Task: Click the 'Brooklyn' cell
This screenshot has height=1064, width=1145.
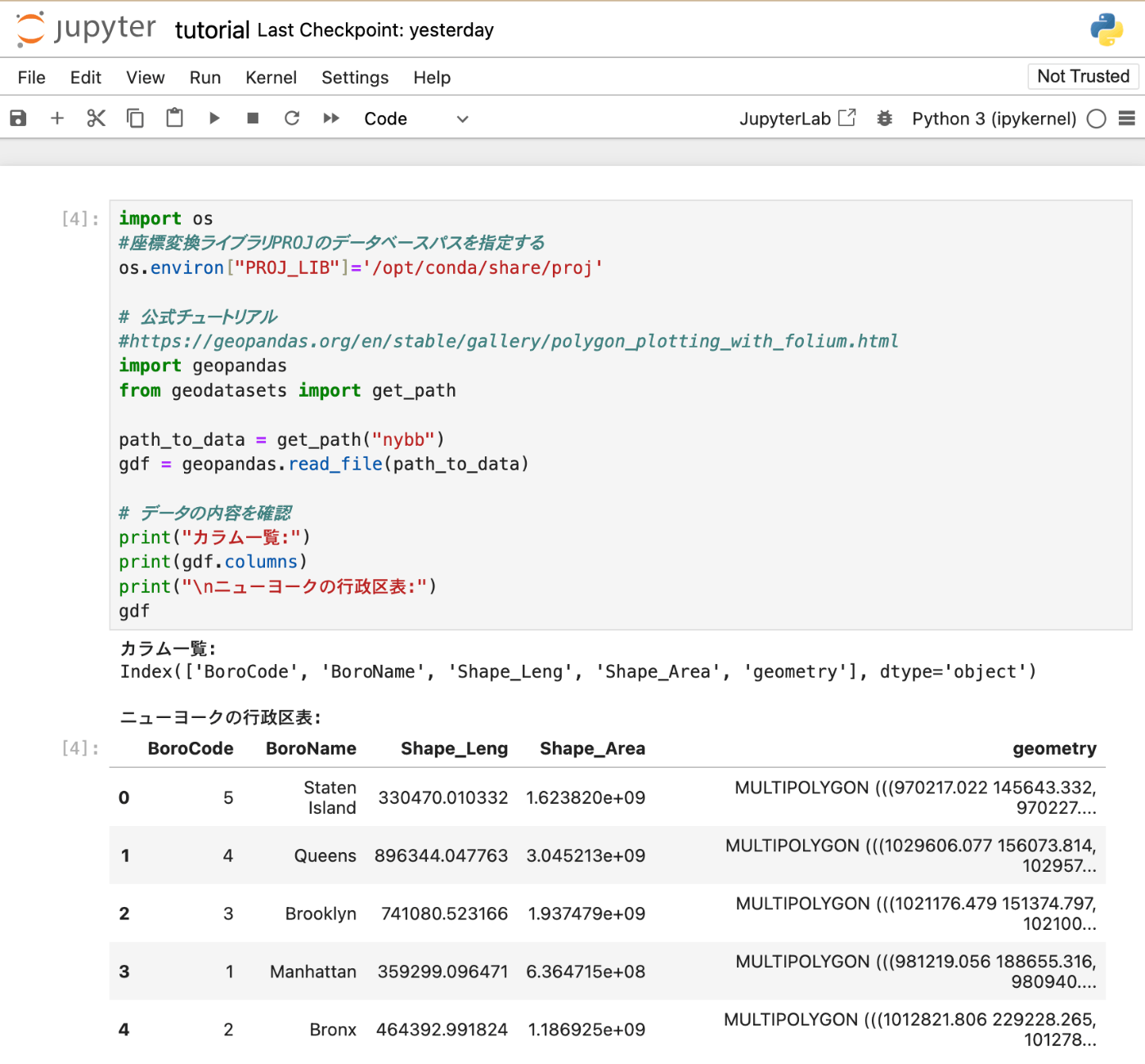Action: [x=321, y=914]
